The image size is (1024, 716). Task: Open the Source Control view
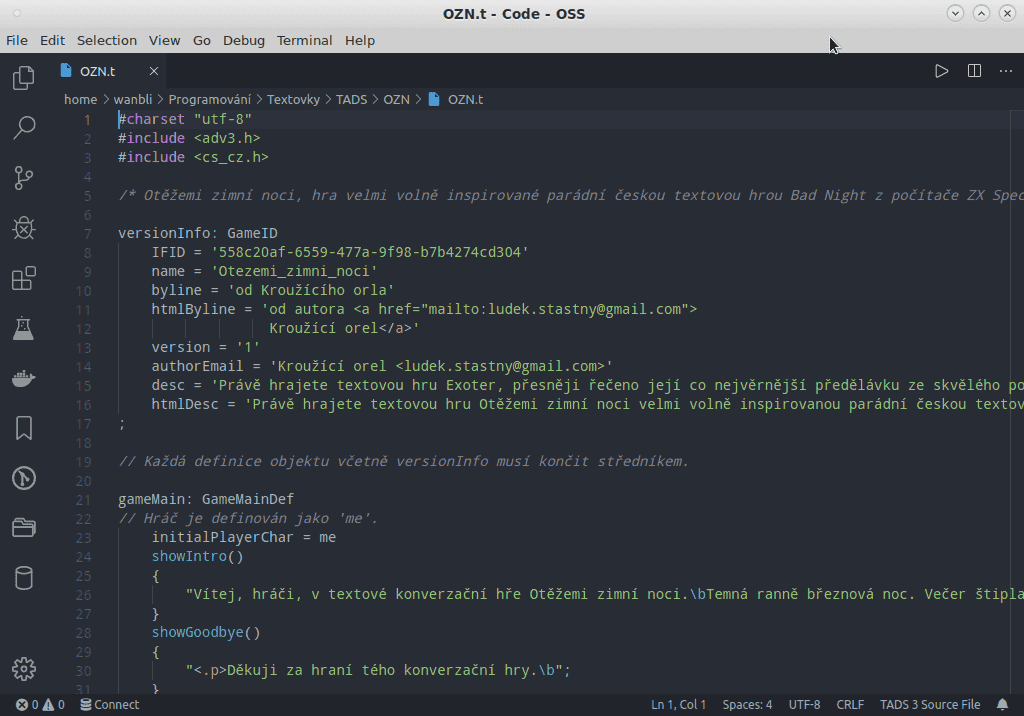click(x=24, y=178)
